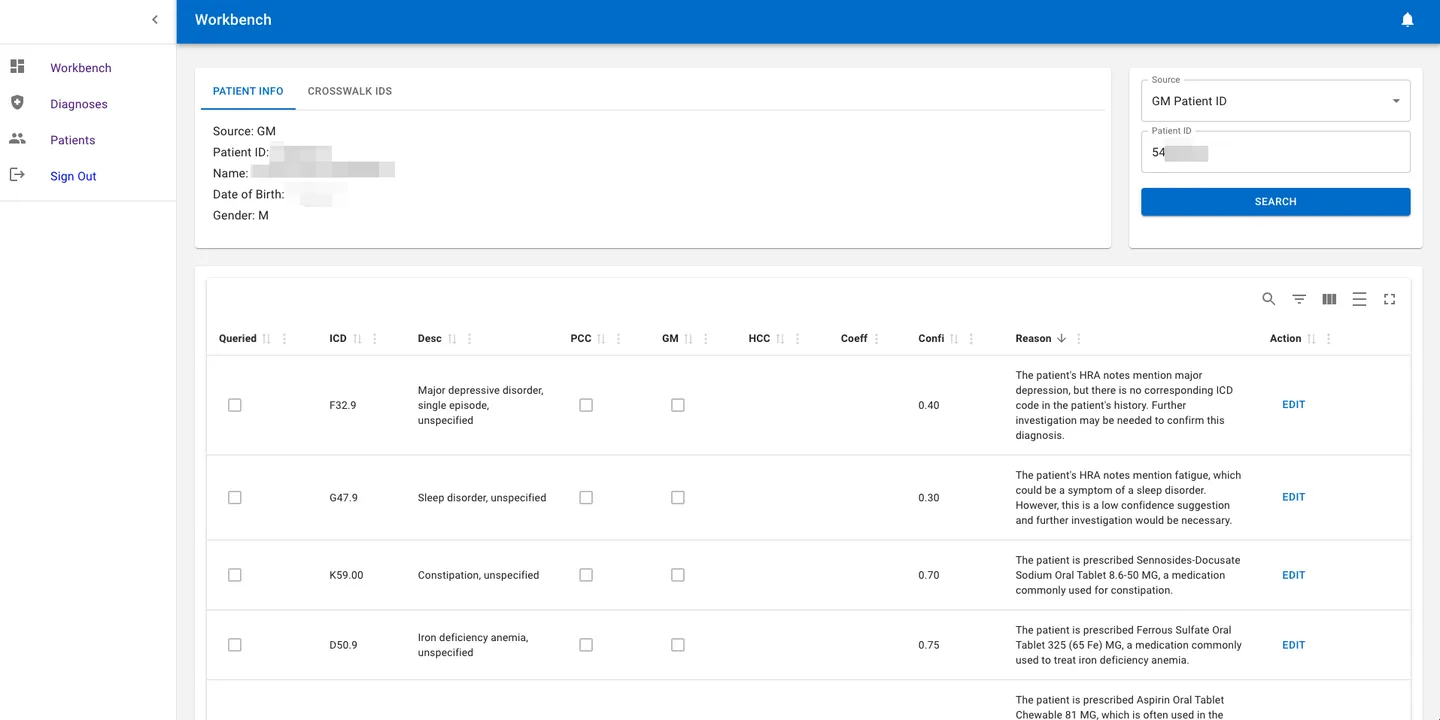
Task: Toggle sort order on the Confi column
Action: tap(956, 338)
